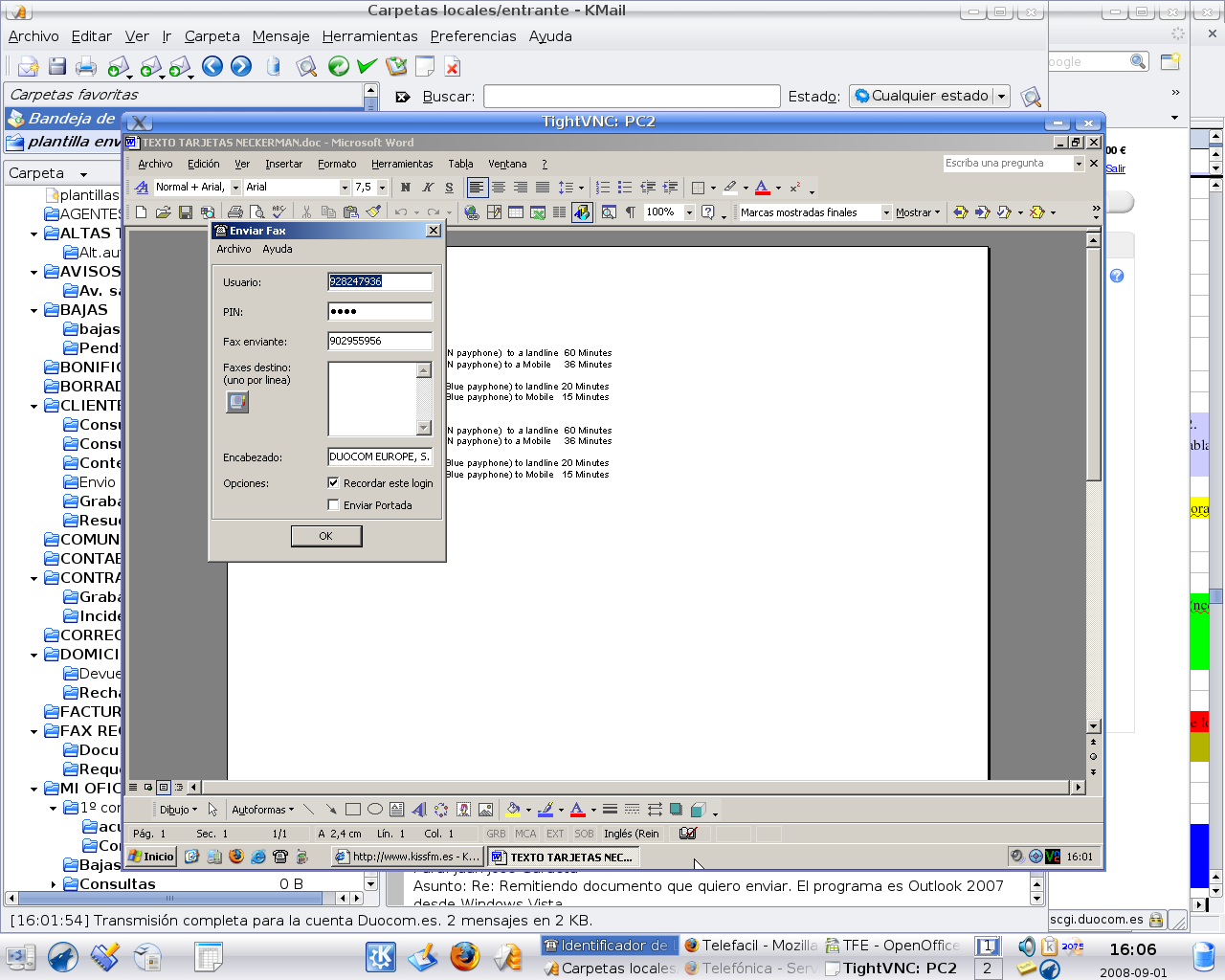This screenshot has height=980, width=1225.
Task: Uncheck the Recordar este login checkbox
Action: pos(333,483)
